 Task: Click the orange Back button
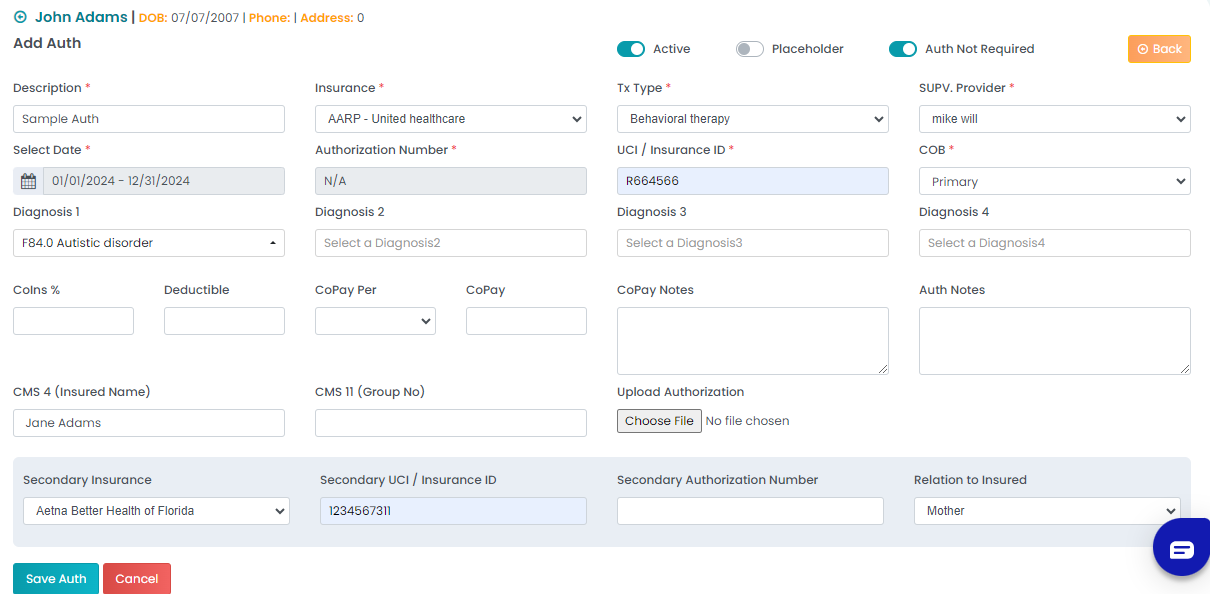[1159, 49]
